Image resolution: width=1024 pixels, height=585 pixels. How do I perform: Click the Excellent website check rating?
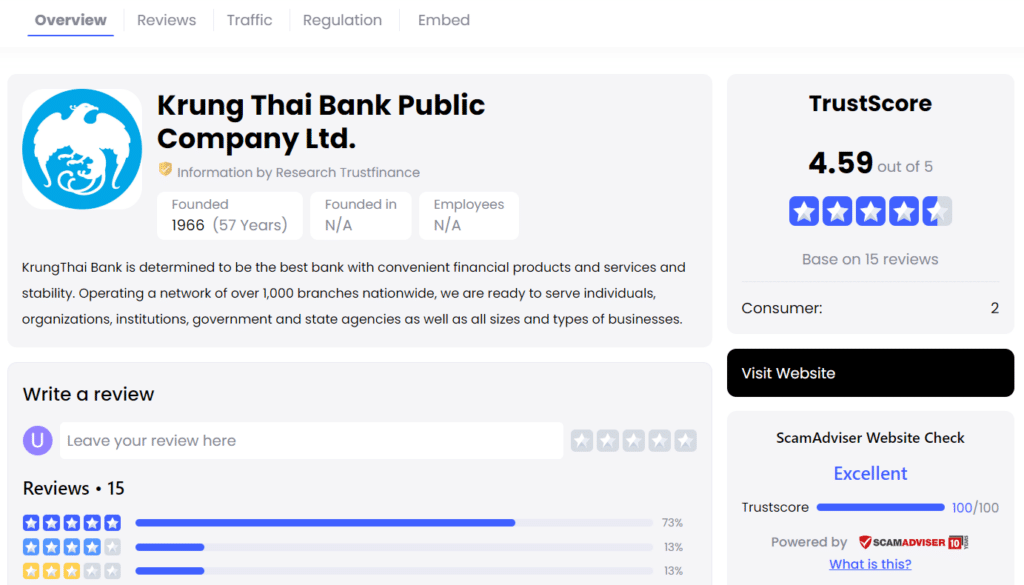point(869,472)
